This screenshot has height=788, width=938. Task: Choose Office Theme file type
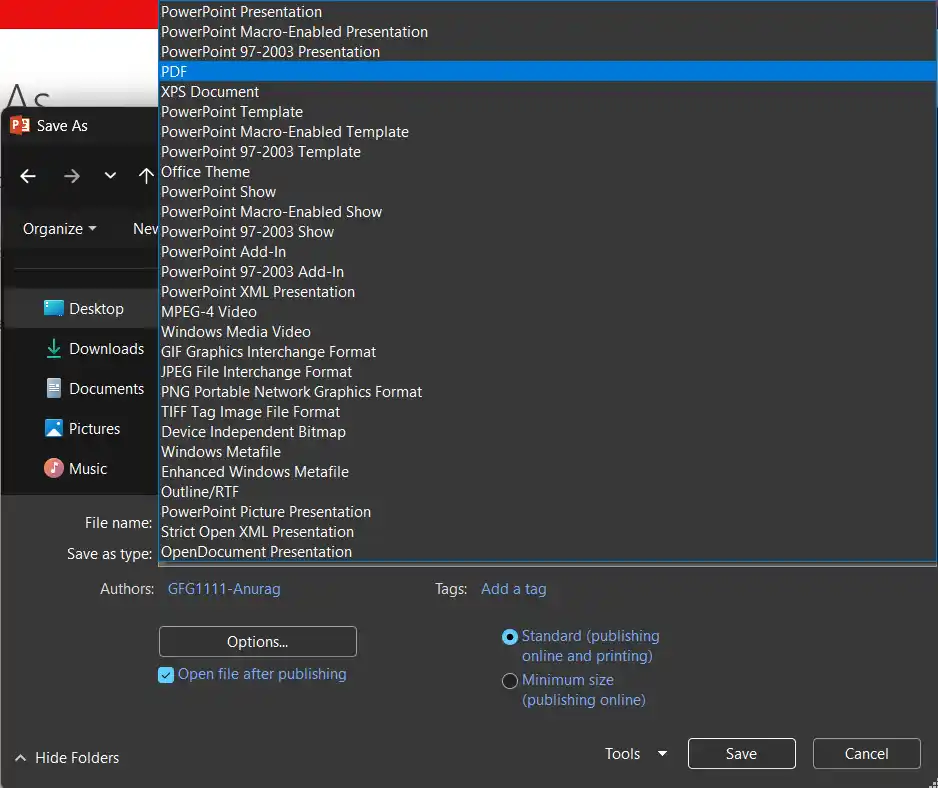pyautogui.click(x=547, y=172)
